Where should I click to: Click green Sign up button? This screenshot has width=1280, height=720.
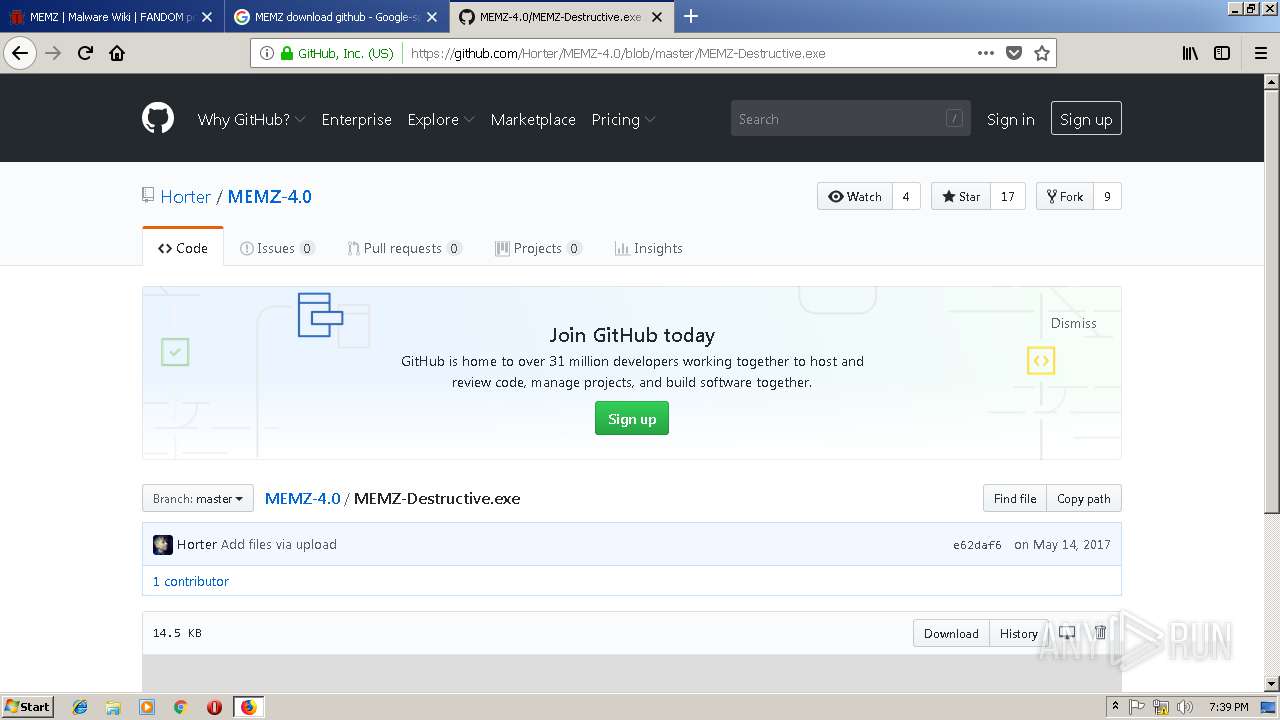pos(632,418)
